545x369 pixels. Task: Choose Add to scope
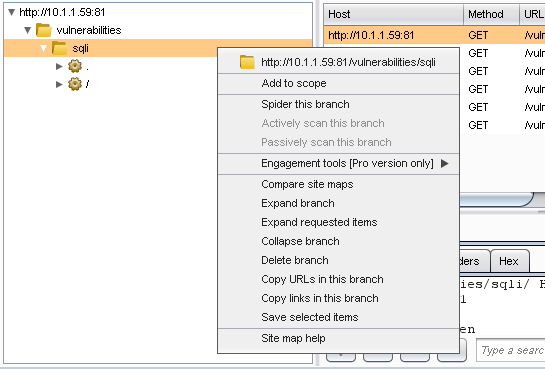pyautogui.click(x=338, y=83)
